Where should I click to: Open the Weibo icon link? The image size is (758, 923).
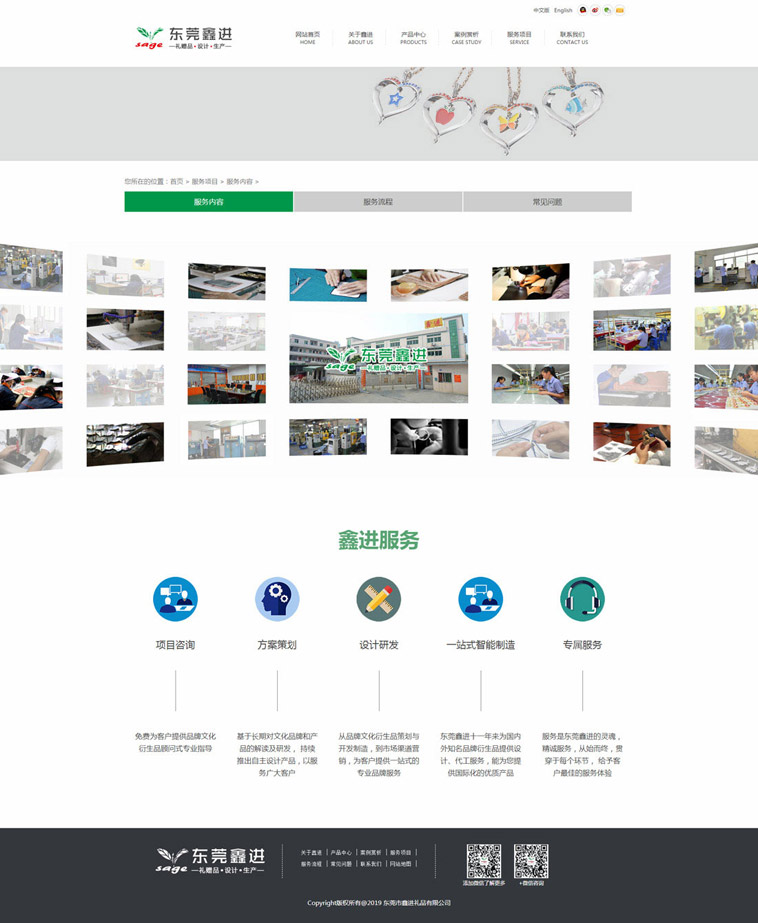coord(596,10)
